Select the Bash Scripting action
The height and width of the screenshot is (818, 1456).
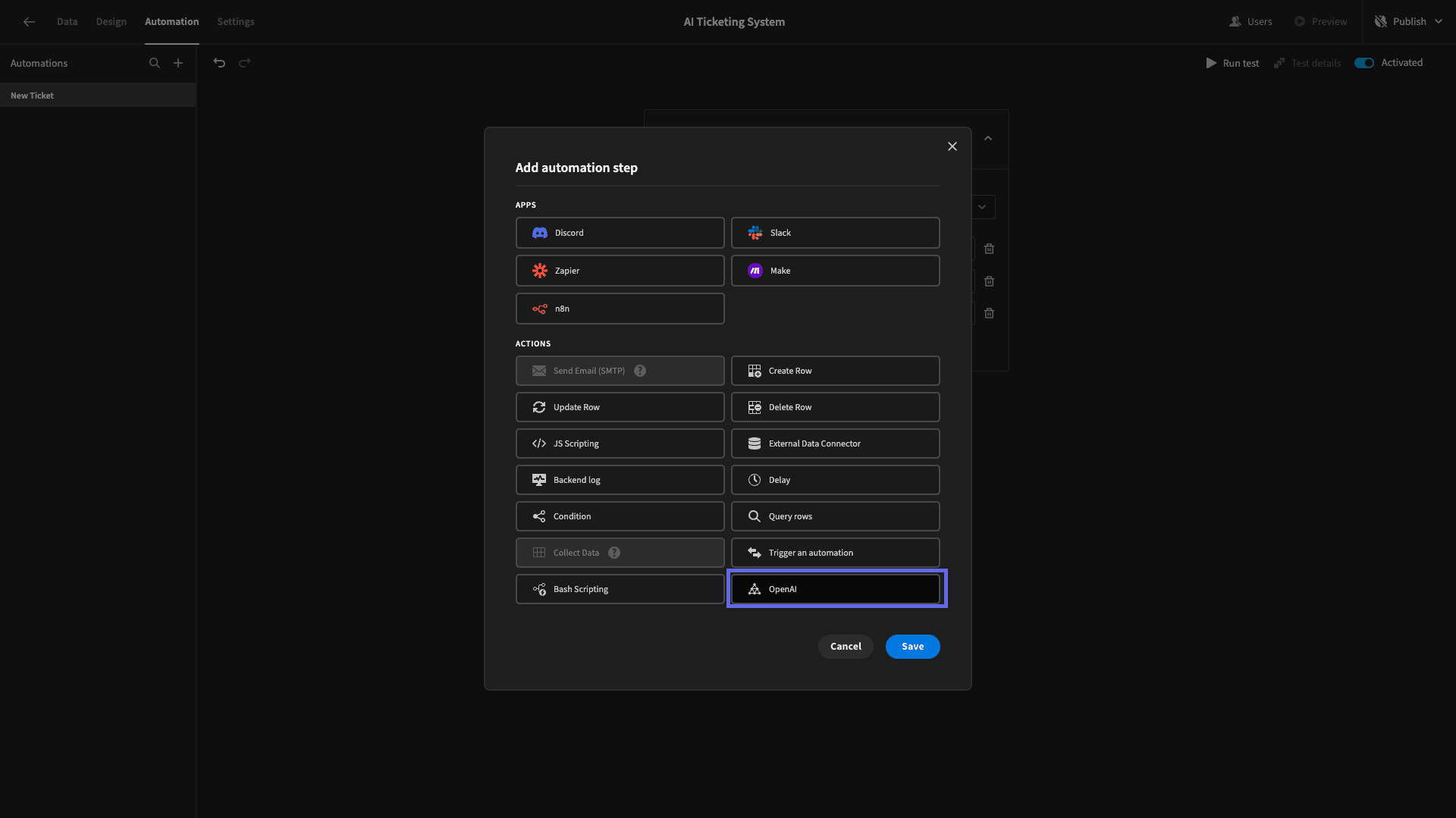pyautogui.click(x=620, y=589)
